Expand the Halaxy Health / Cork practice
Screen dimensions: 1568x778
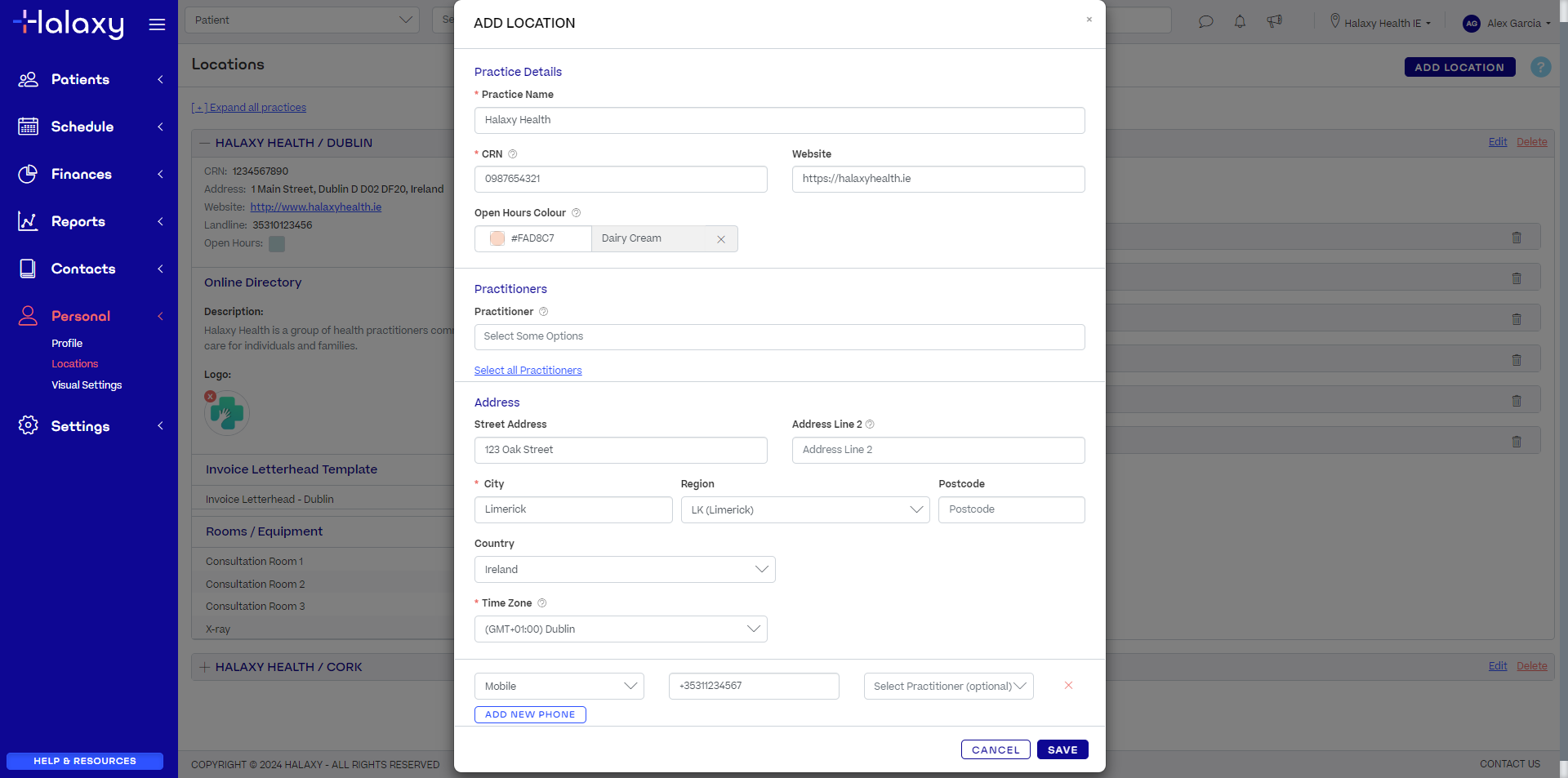[x=205, y=667]
